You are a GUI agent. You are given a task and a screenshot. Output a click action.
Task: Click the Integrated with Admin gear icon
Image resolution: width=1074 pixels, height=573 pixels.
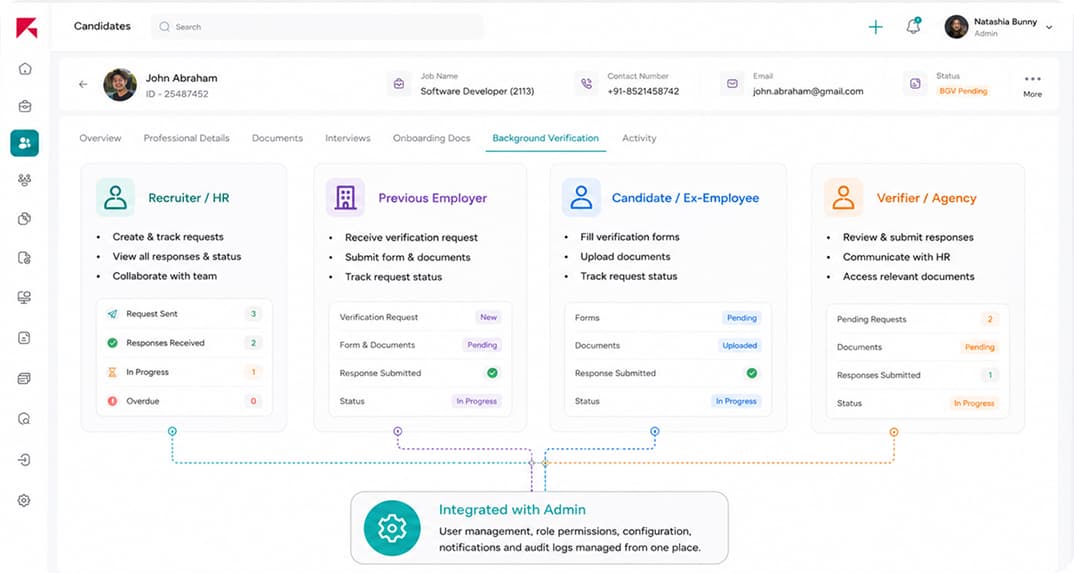tap(392, 528)
